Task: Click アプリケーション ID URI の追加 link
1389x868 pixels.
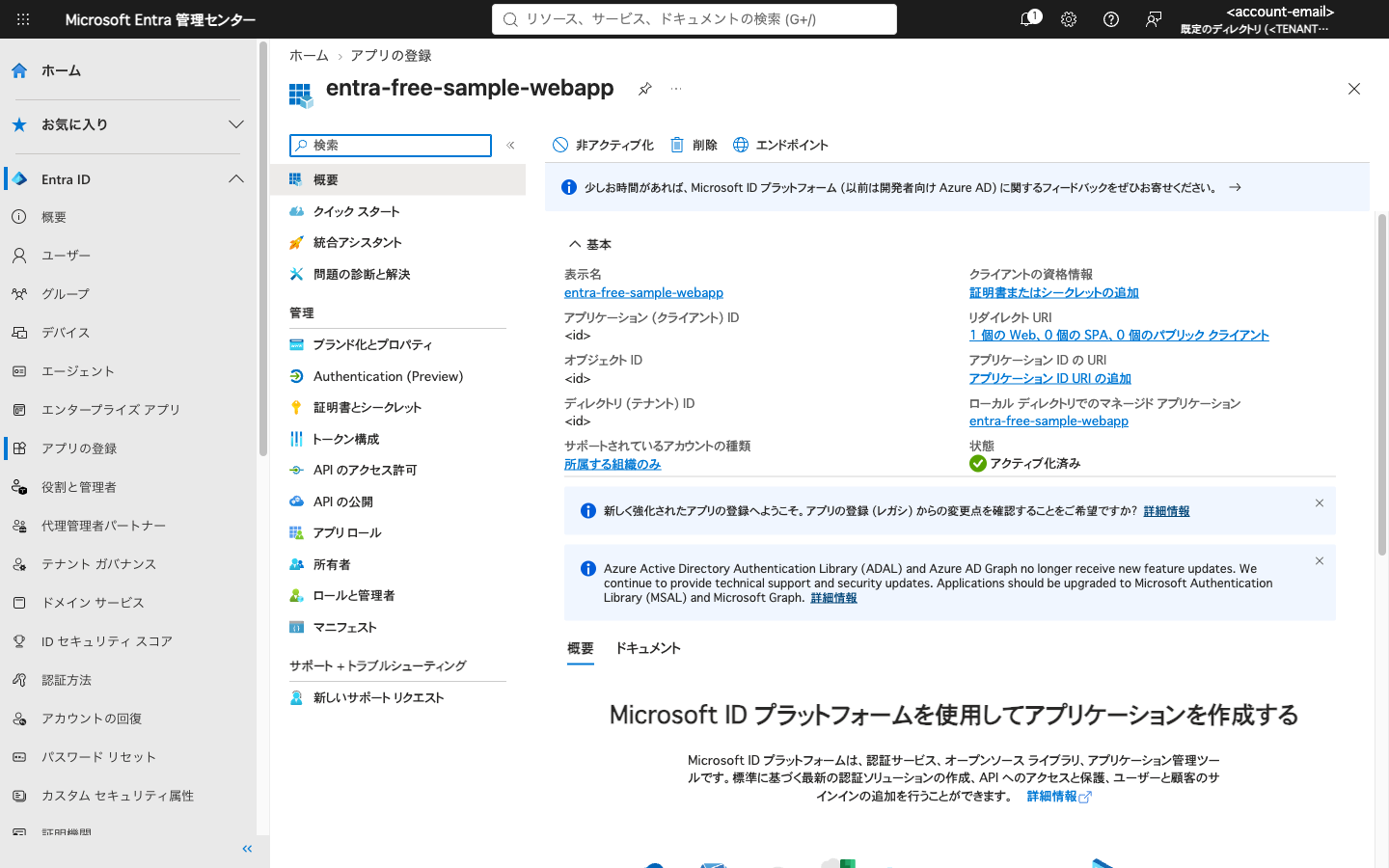Action: (1049, 379)
